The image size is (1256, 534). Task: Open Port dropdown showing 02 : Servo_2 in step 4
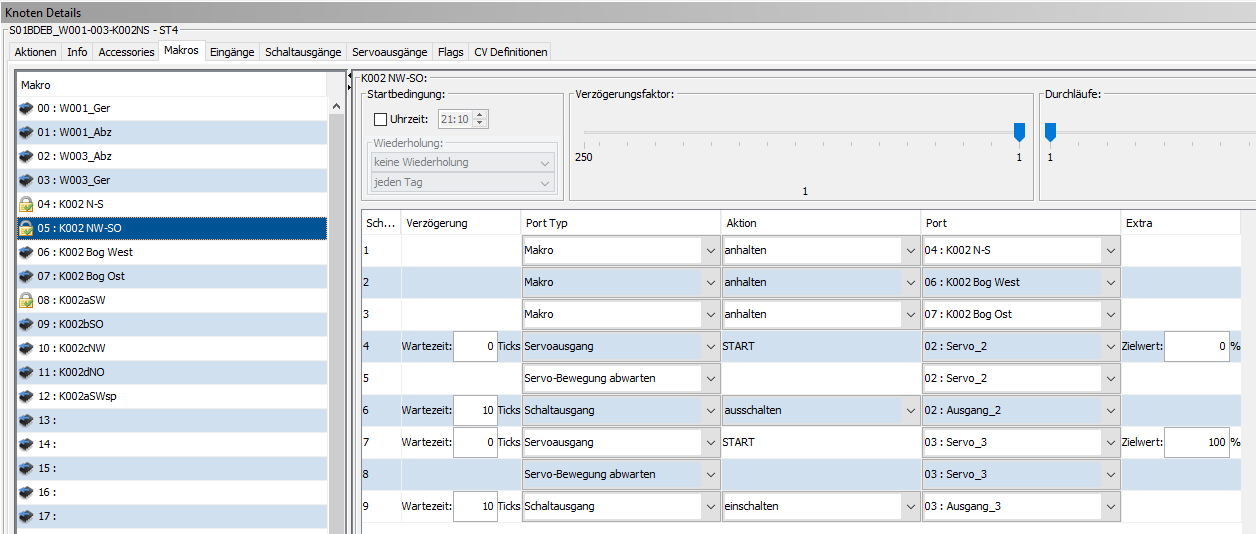click(1020, 346)
